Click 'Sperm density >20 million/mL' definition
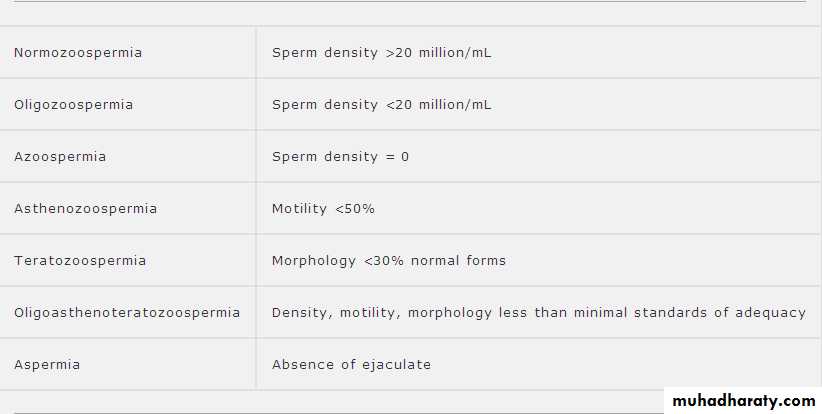This screenshot has width=822, height=414. (x=381, y=53)
